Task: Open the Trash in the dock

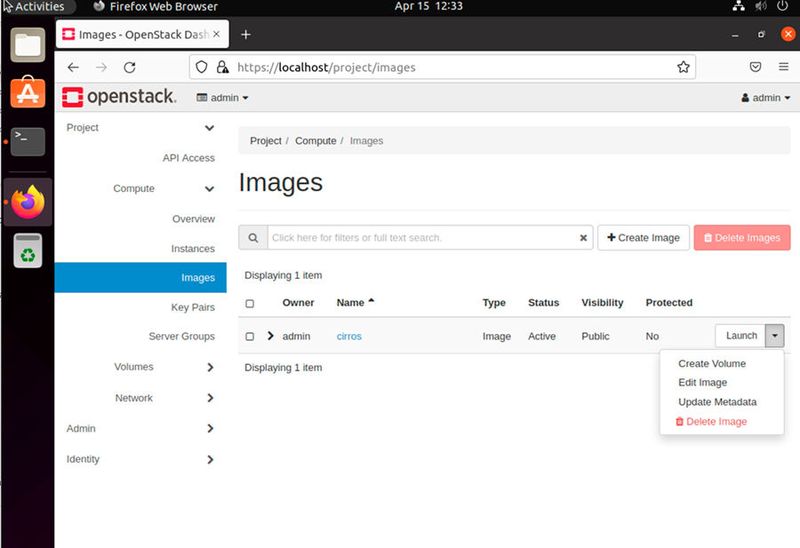Action: click(28, 251)
